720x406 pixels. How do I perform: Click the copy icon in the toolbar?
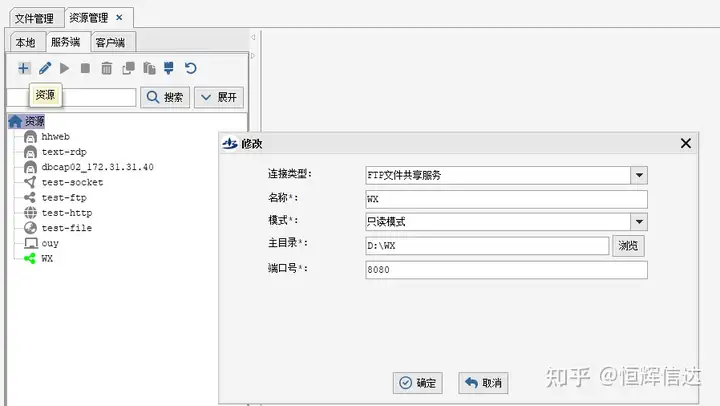[128, 68]
